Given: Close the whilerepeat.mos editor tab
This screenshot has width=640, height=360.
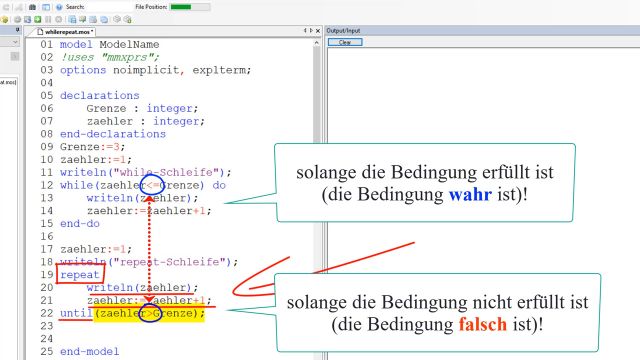Looking at the screenshot, I should click(318, 31).
